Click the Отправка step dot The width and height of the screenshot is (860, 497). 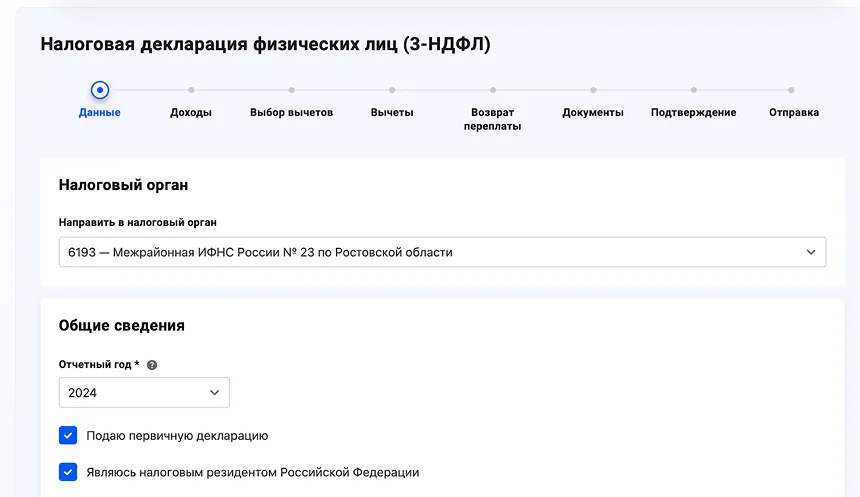(791, 90)
